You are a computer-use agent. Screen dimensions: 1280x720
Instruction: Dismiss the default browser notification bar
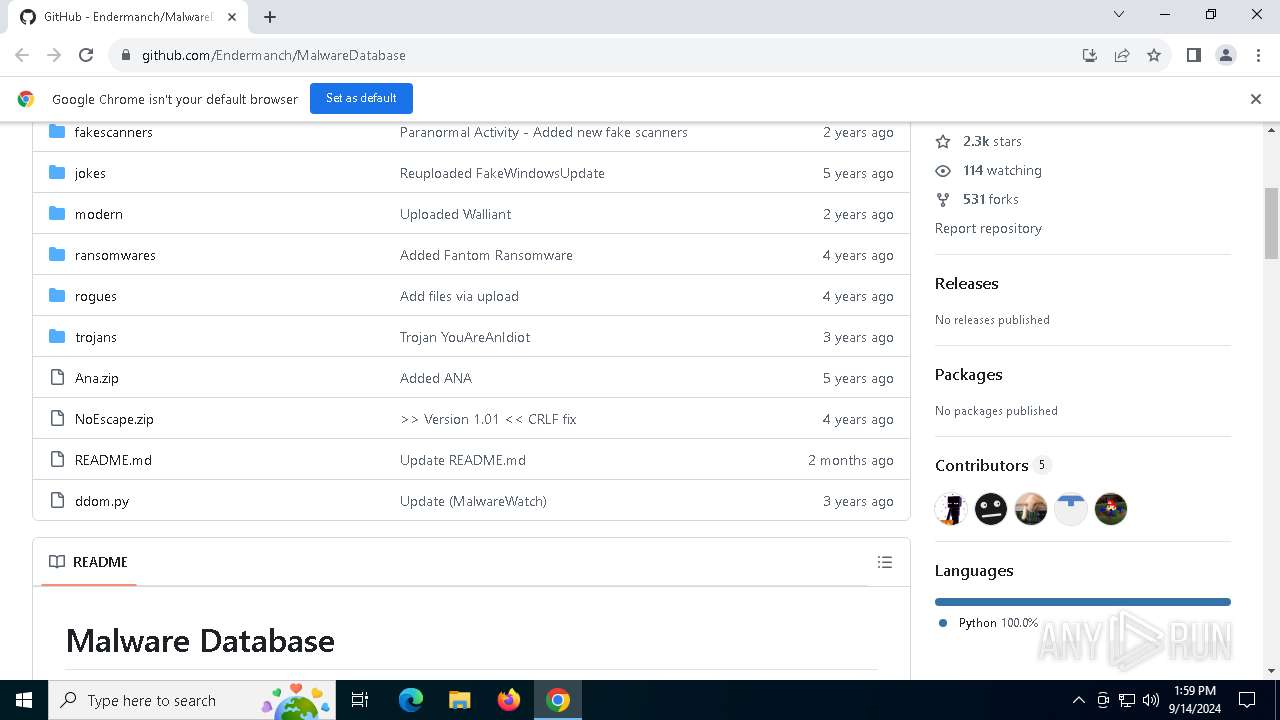pos(1255,98)
